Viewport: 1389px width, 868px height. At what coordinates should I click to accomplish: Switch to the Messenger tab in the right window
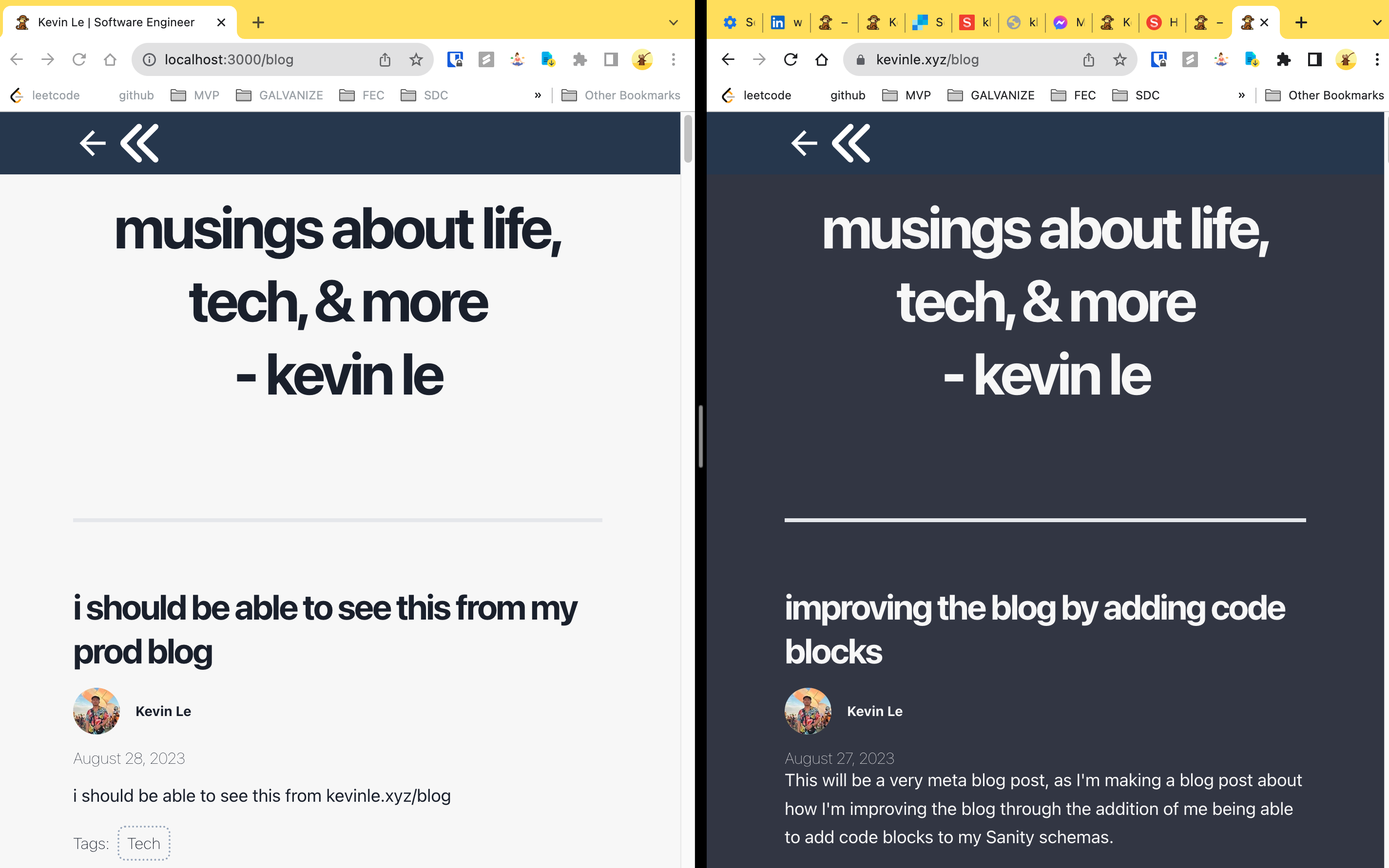[x=1068, y=23]
